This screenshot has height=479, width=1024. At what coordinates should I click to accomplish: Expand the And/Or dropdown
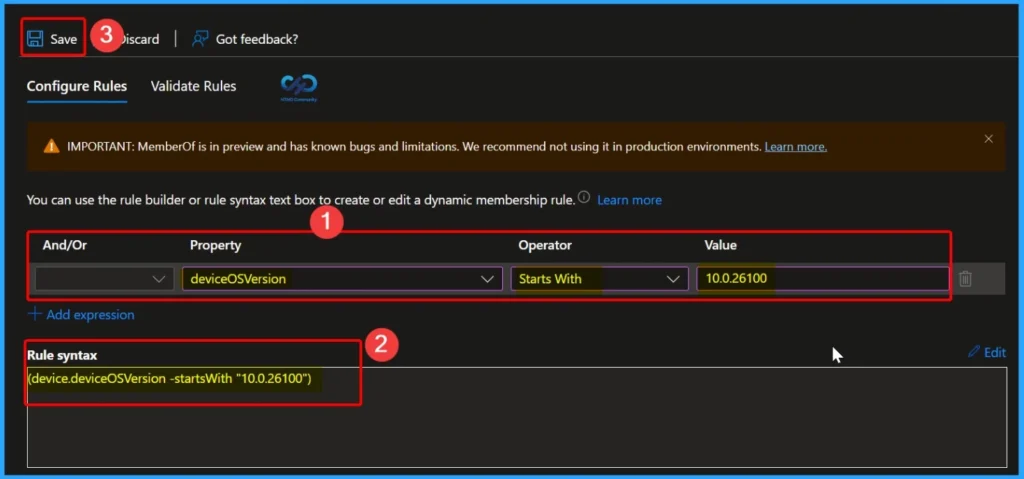104,279
